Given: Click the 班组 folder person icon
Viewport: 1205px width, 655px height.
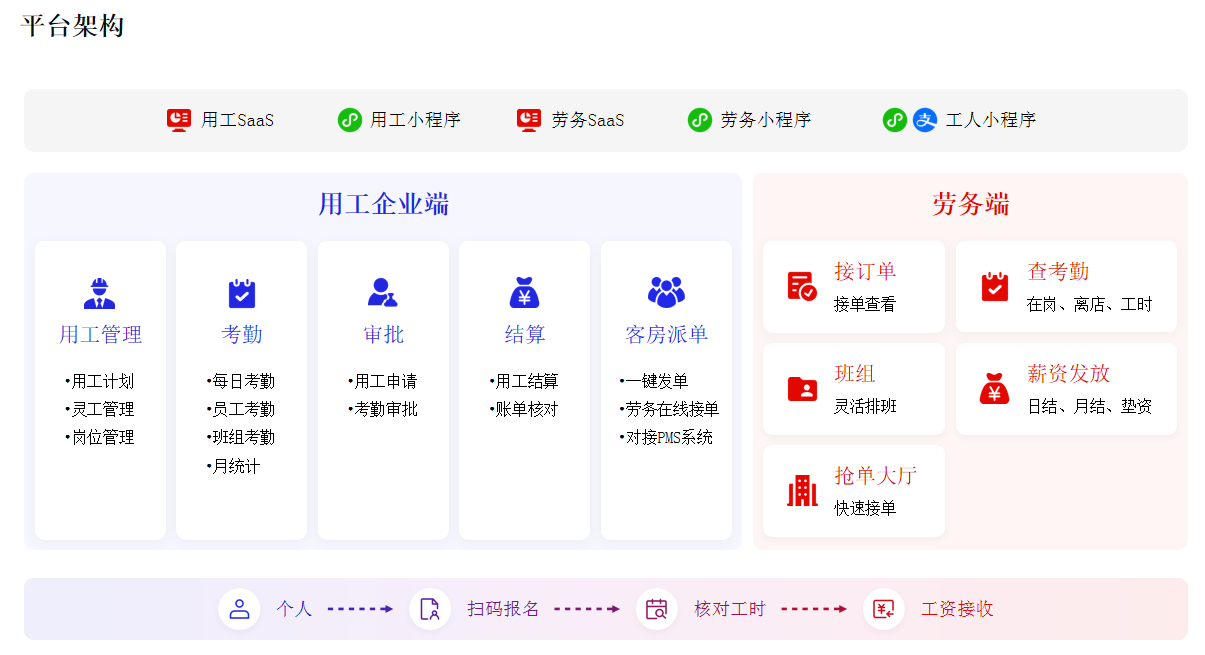Looking at the screenshot, I should 802,388.
